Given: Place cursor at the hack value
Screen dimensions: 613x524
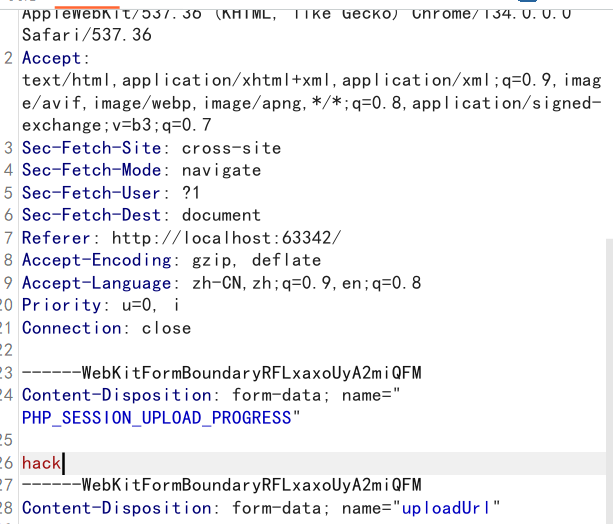Looking at the screenshot, I should 41,463.
